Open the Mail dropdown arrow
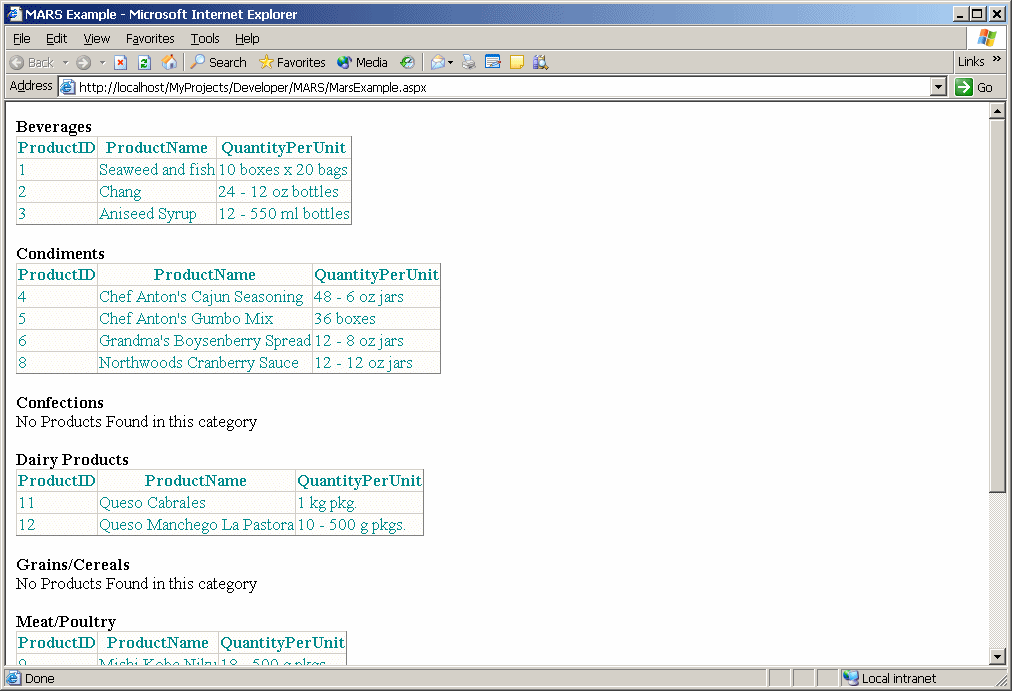 click(x=450, y=63)
